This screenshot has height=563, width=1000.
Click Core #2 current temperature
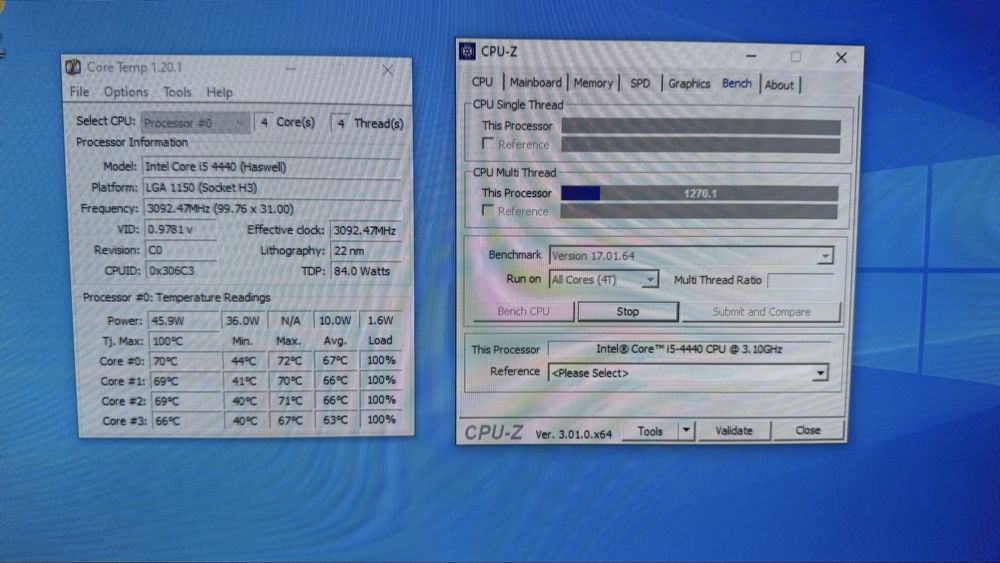coord(186,401)
